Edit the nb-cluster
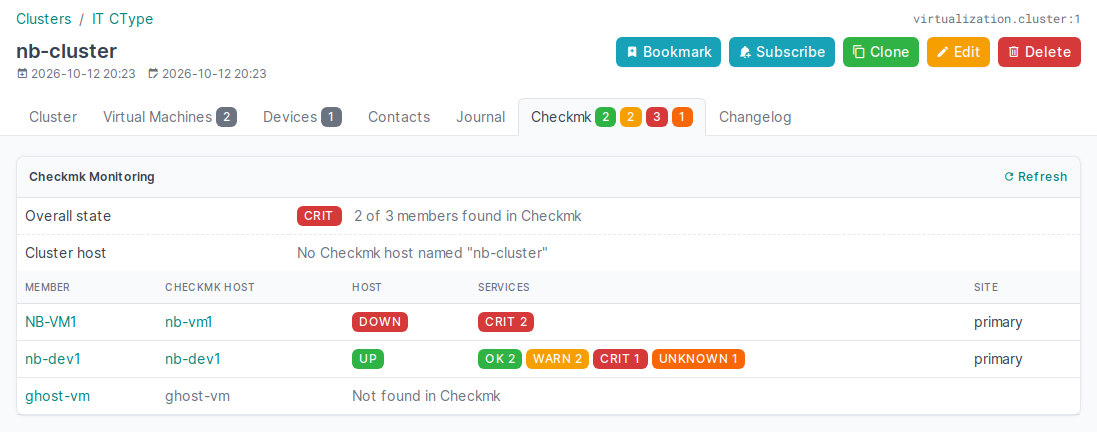The width and height of the screenshot is (1097, 432). click(958, 52)
